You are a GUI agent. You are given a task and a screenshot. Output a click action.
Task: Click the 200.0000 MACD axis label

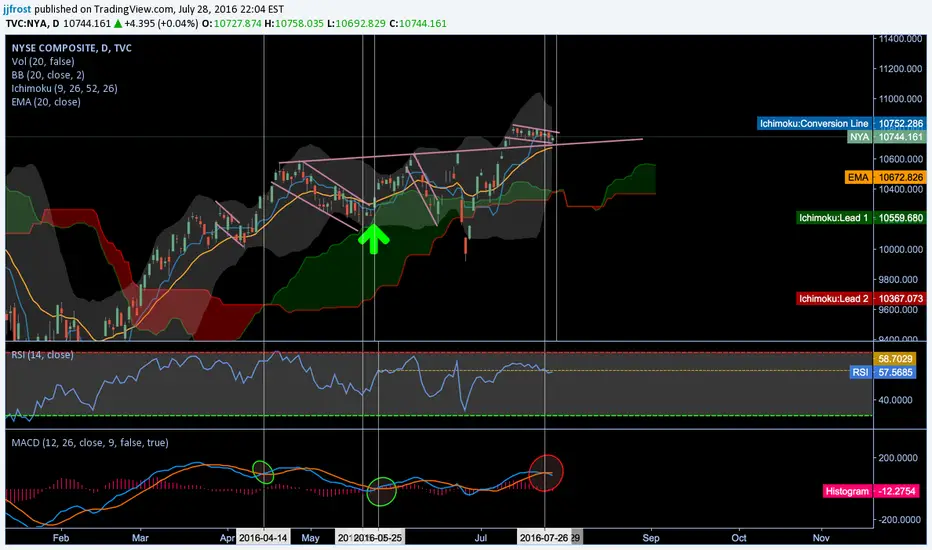point(900,458)
